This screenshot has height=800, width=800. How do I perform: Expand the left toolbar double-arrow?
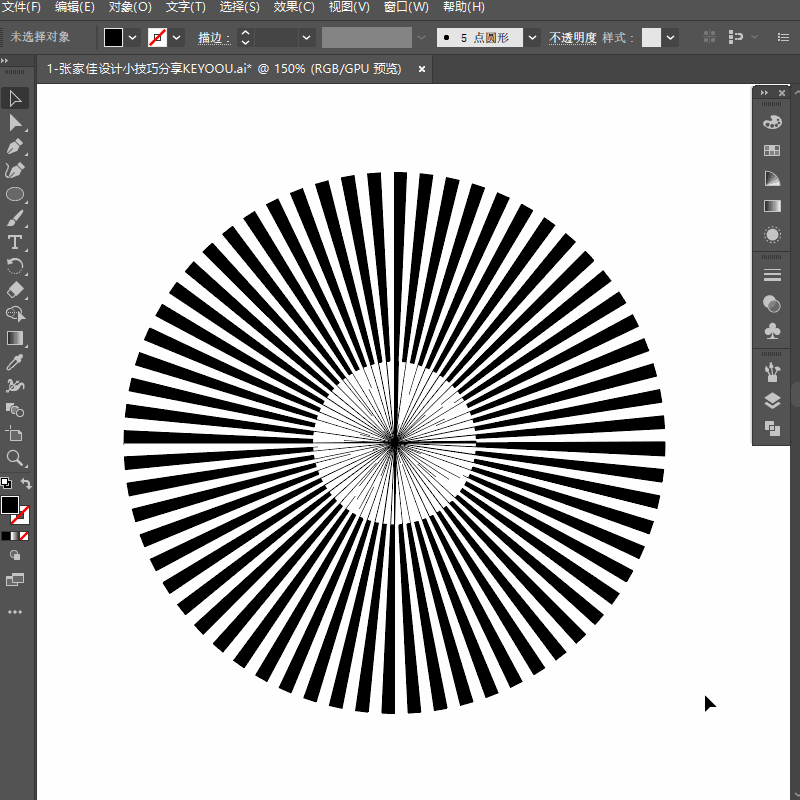point(5,60)
